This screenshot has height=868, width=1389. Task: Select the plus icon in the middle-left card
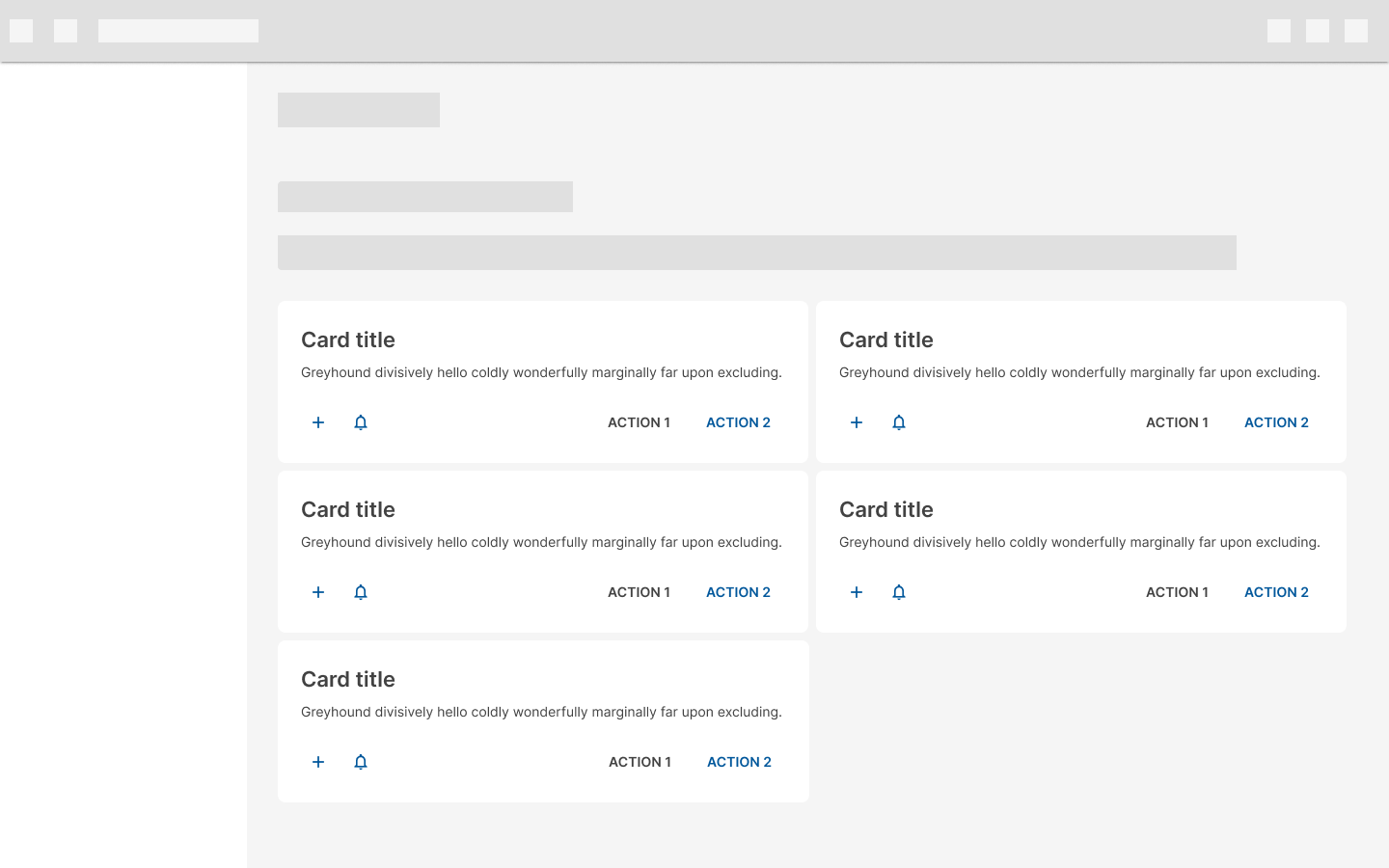click(318, 592)
